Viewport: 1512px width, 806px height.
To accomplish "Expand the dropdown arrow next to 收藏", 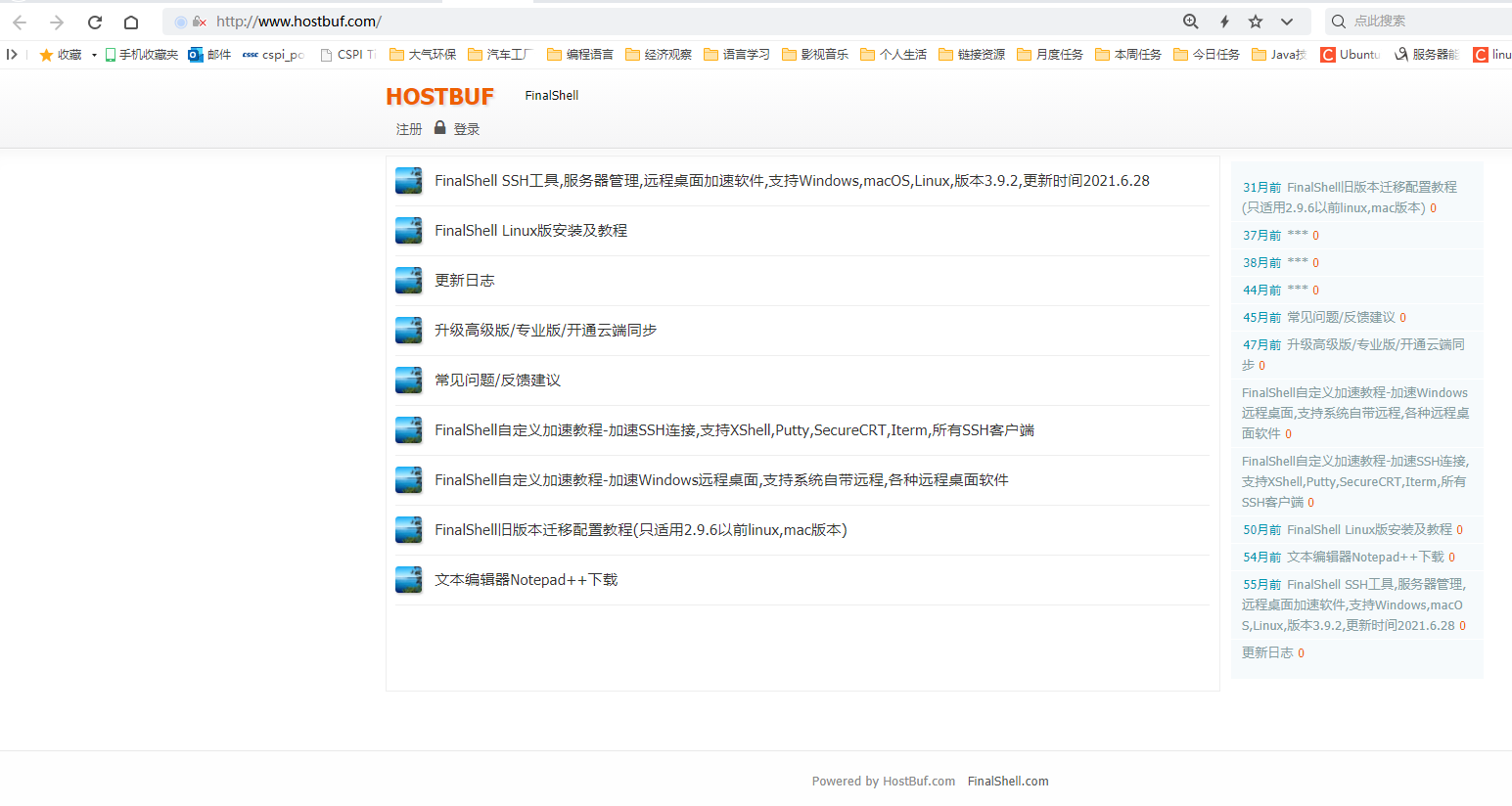I will click(x=94, y=54).
